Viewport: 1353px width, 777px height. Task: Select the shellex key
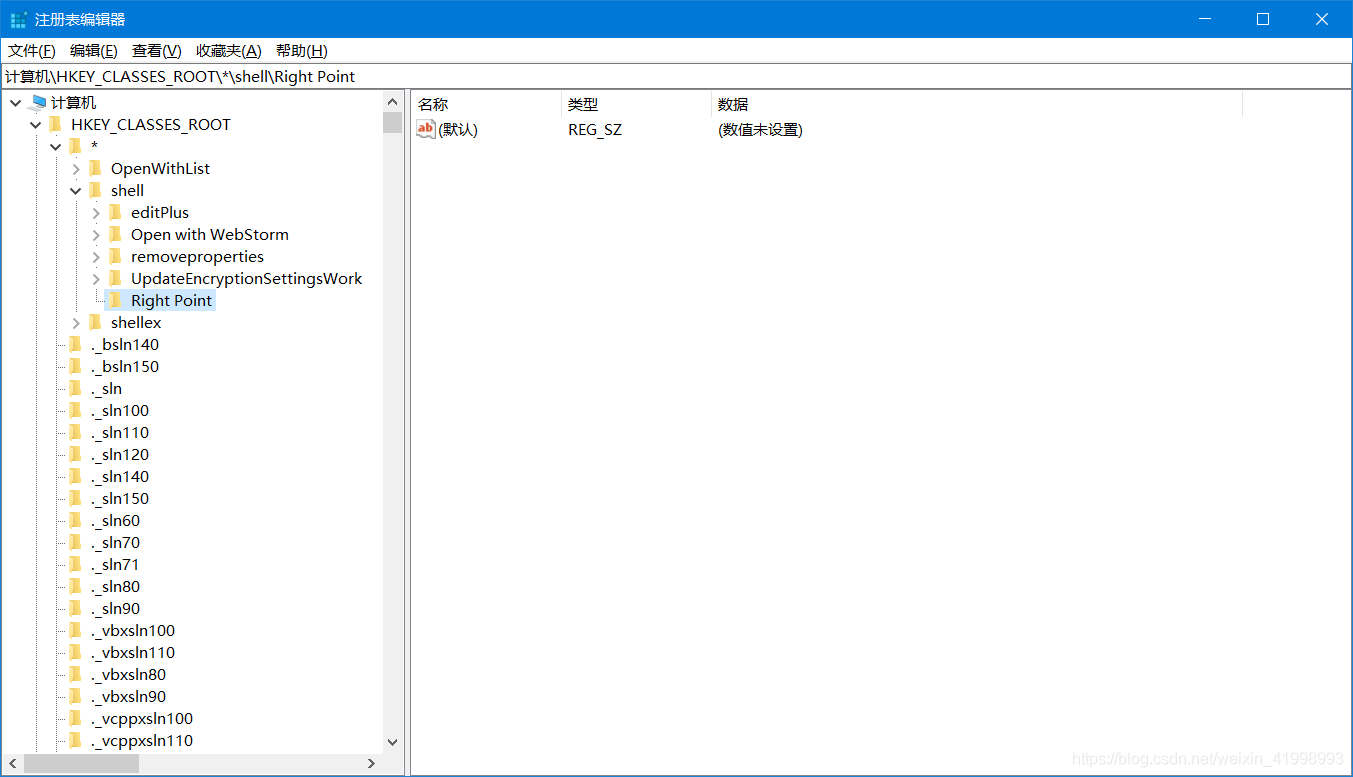coord(136,322)
